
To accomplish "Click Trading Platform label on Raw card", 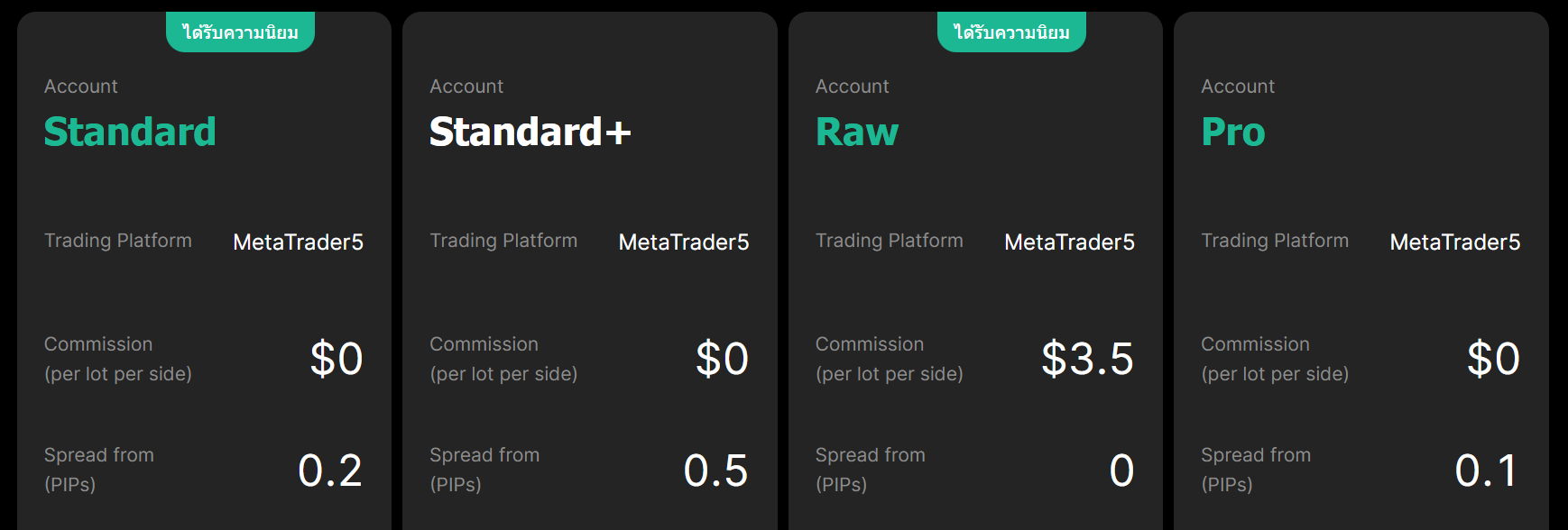I will click(890, 241).
